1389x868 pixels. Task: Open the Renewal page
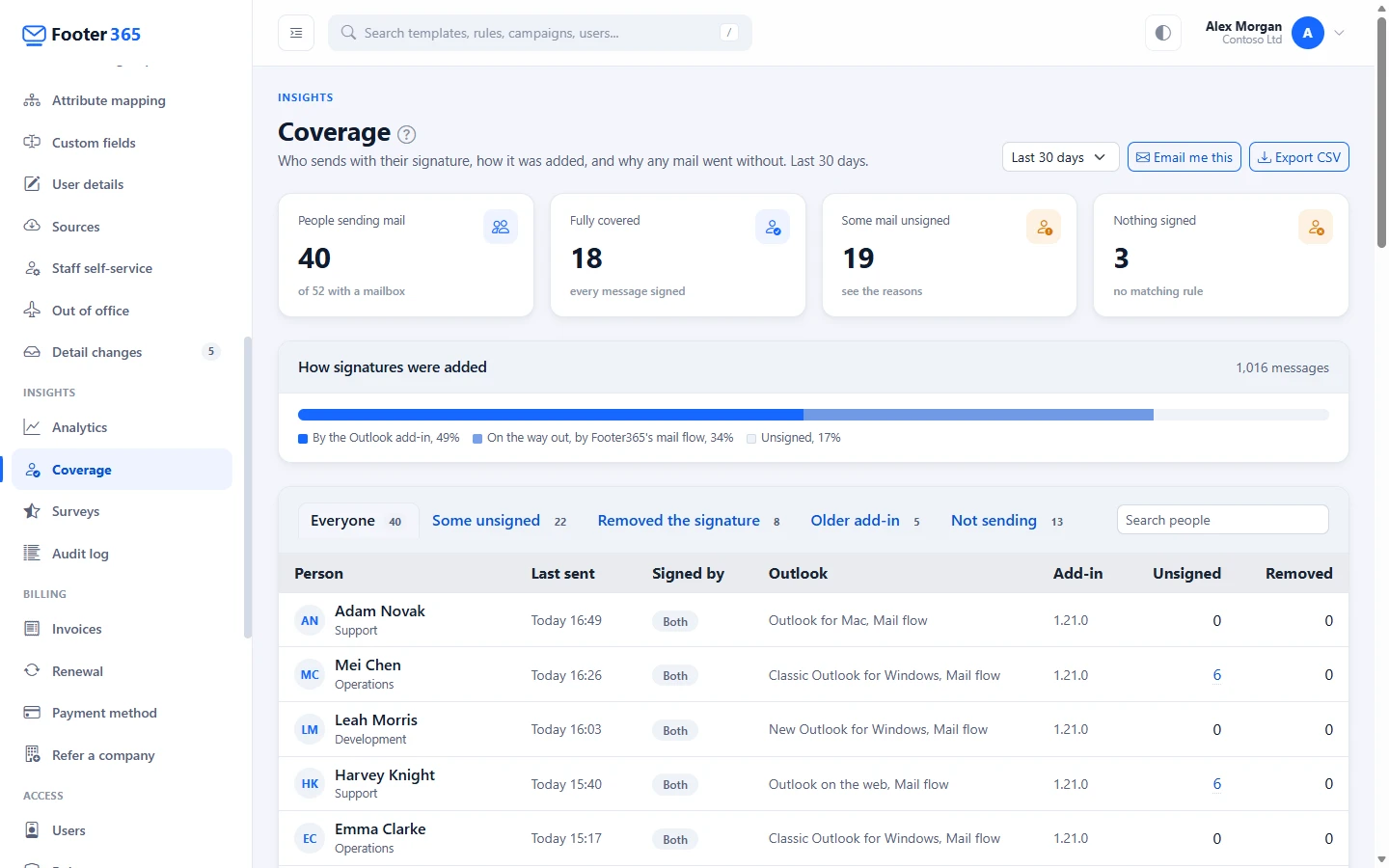(x=122, y=671)
